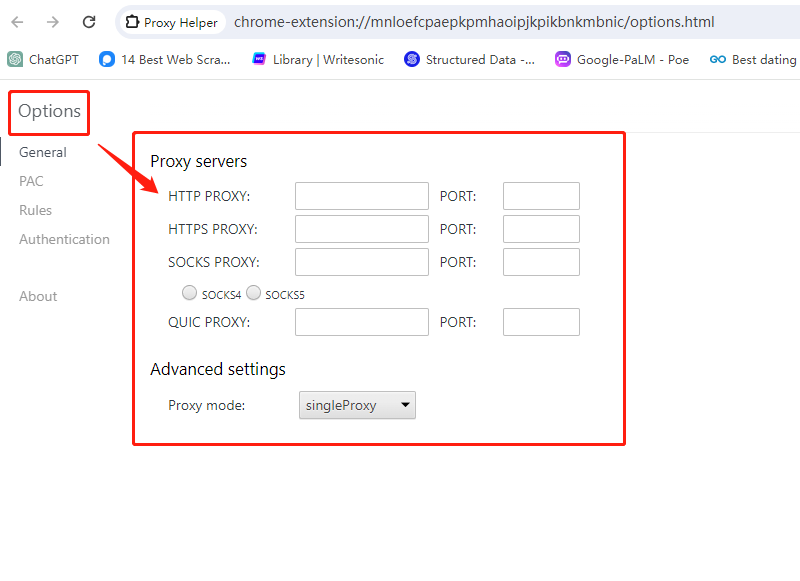800x581 pixels.
Task: Open the About page
Action: [x=38, y=296]
